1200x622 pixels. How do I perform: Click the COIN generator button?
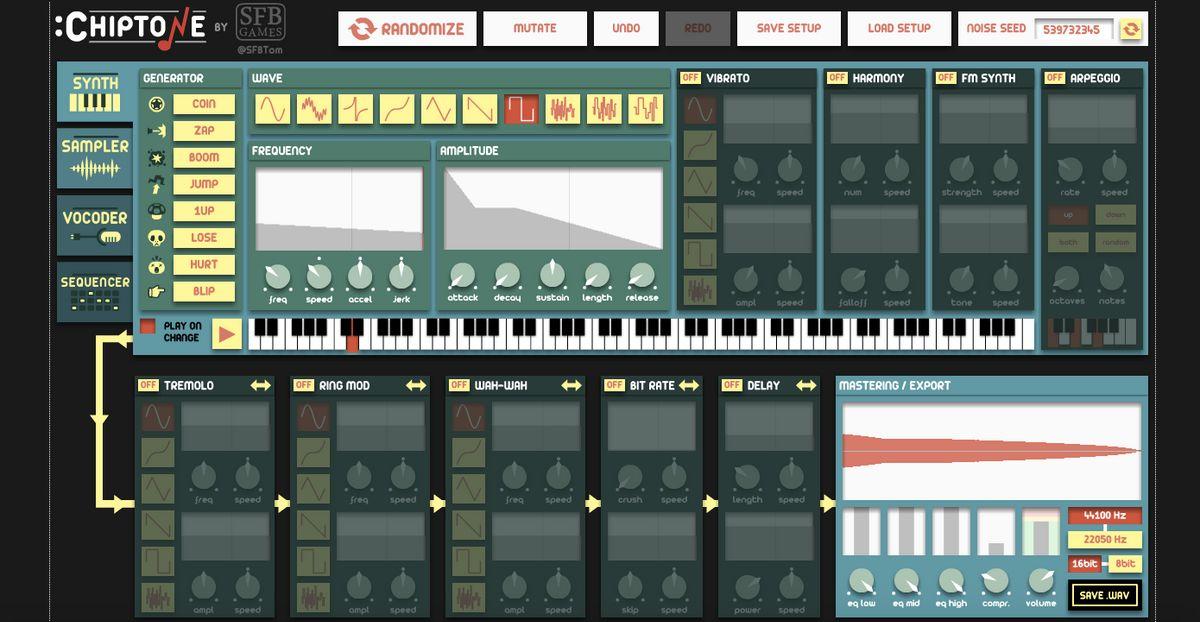(x=204, y=104)
